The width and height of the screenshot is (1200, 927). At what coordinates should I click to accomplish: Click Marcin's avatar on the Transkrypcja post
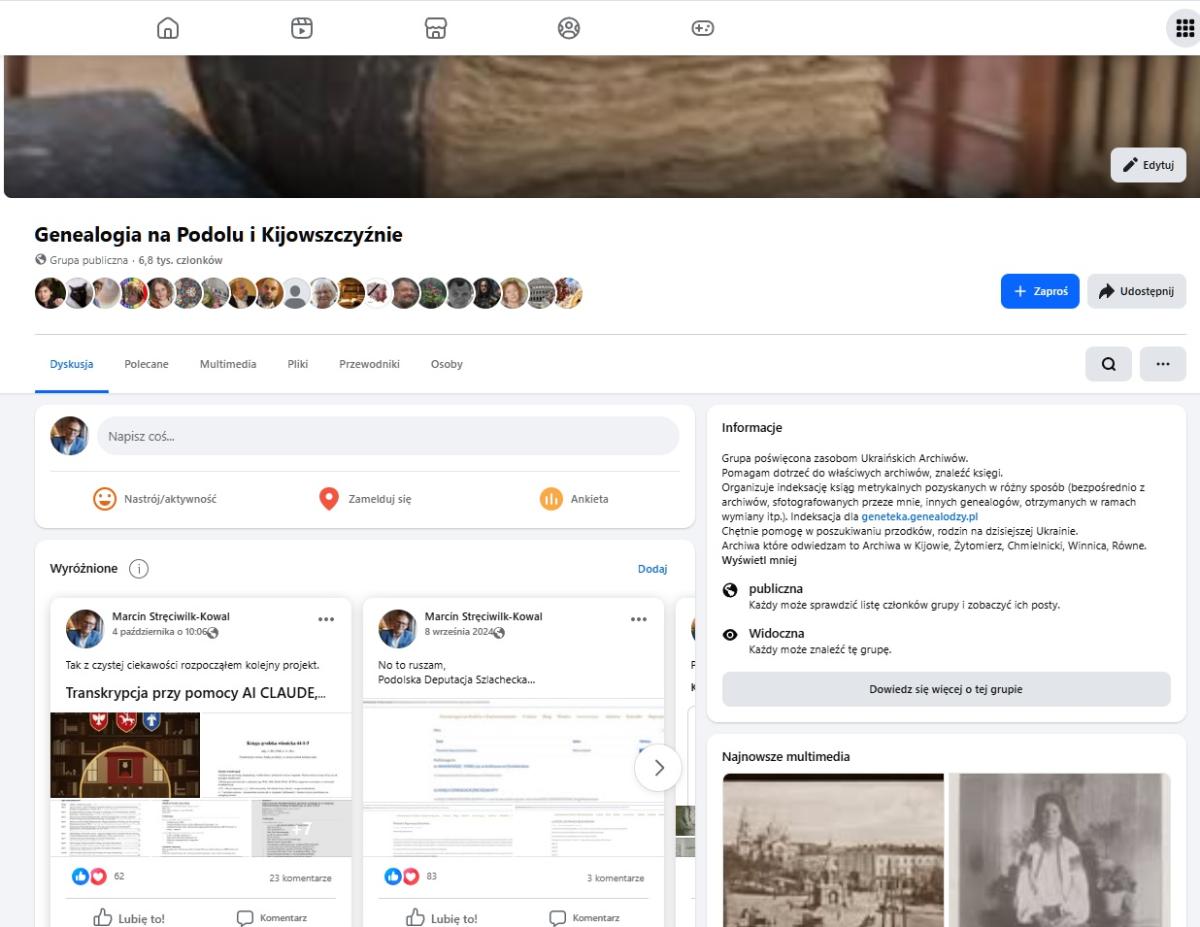(x=85, y=629)
